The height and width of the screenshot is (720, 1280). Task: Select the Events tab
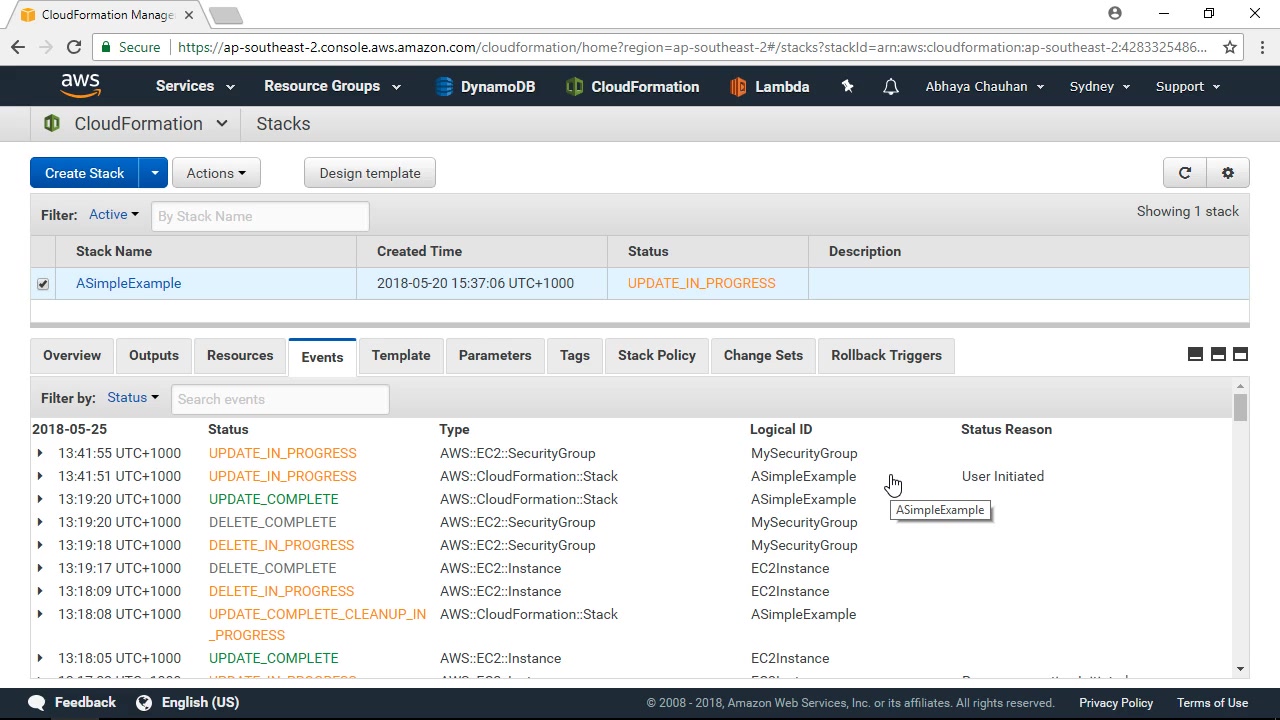click(322, 357)
